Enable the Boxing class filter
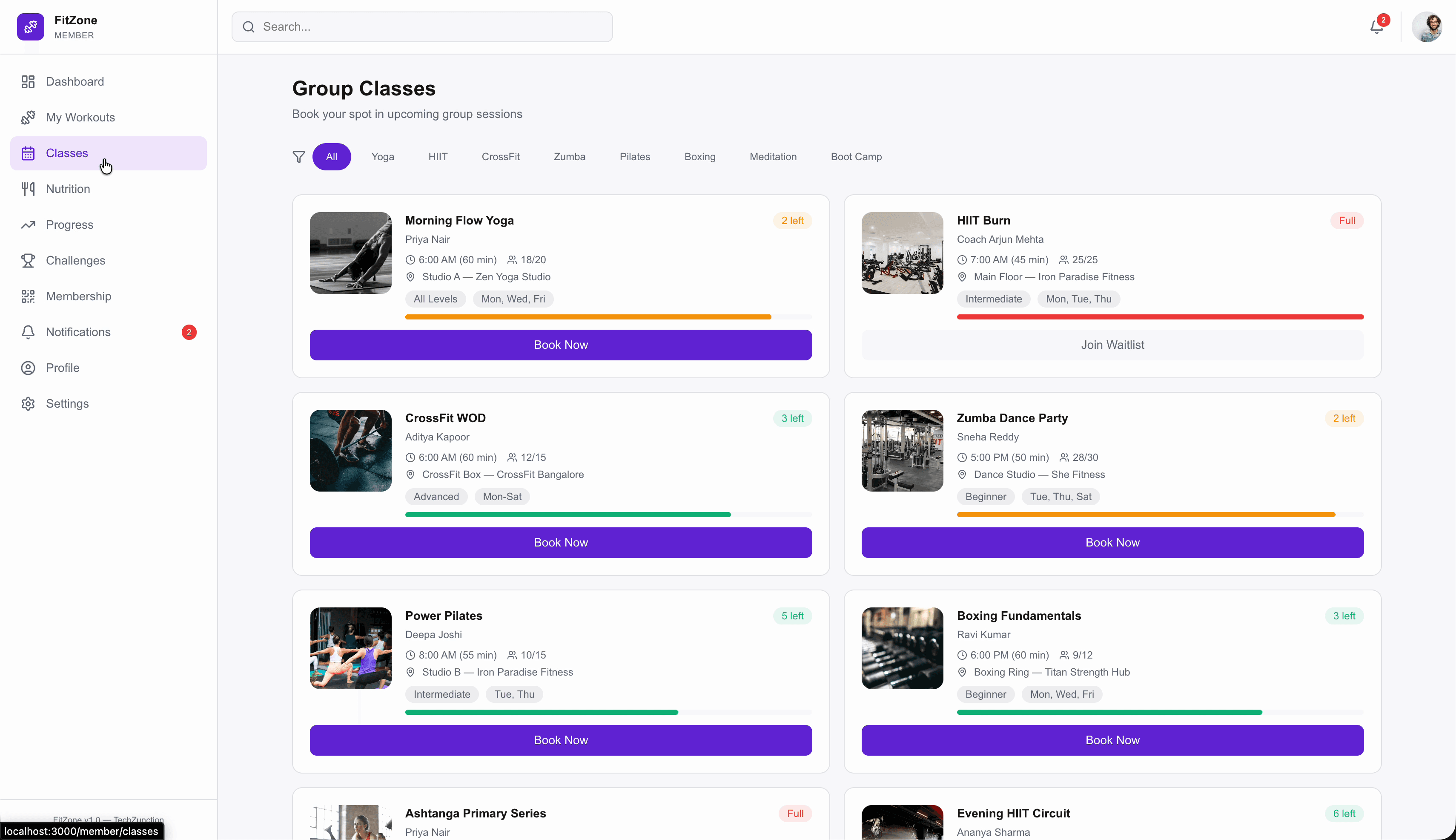The width and height of the screenshot is (1456, 840). (x=699, y=156)
